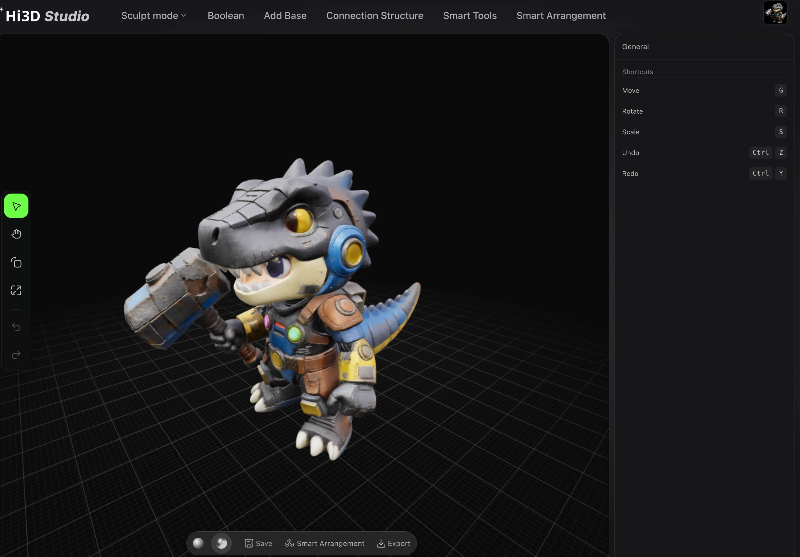Click the S key badge for Scale

781,132
